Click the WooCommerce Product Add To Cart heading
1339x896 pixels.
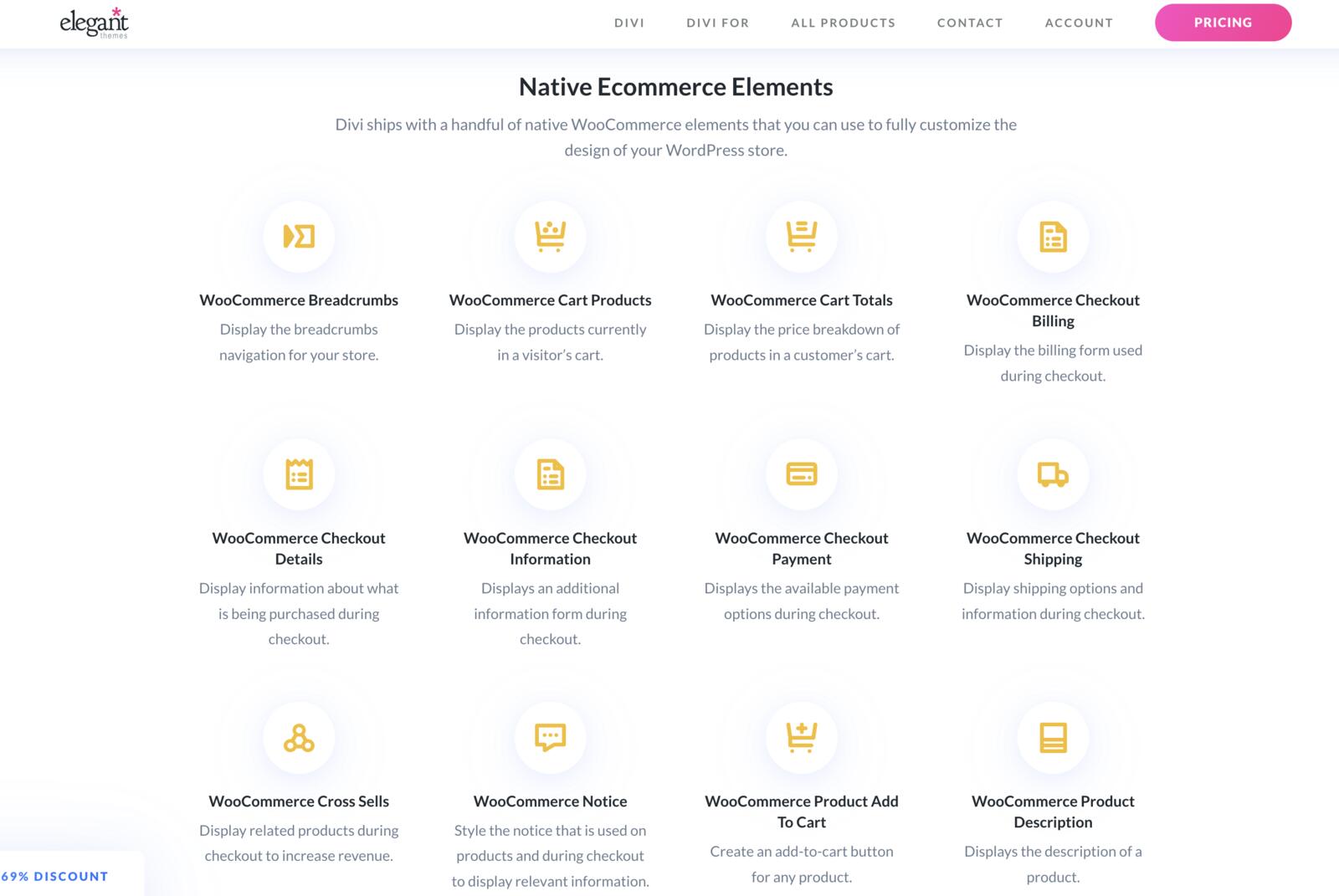[802, 812]
